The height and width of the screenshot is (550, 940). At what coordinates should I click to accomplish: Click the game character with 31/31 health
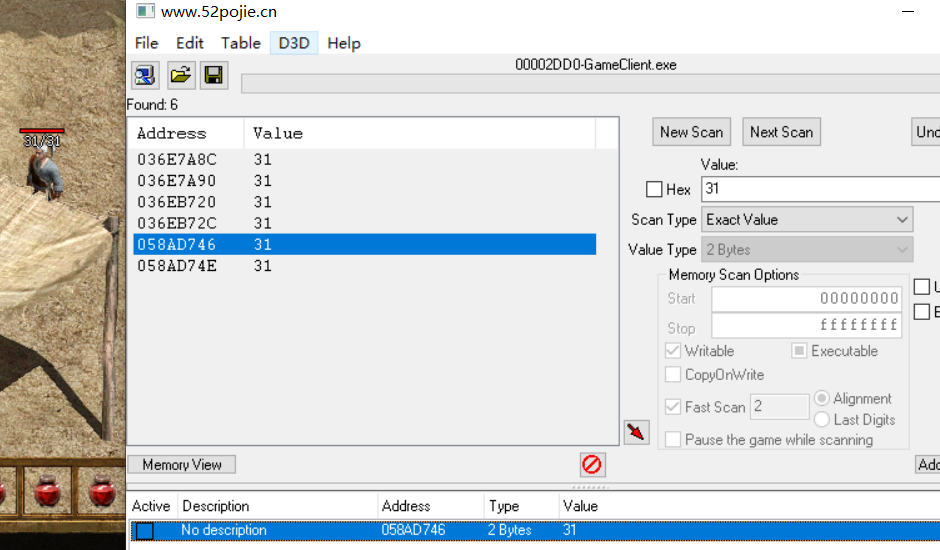click(44, 173)
